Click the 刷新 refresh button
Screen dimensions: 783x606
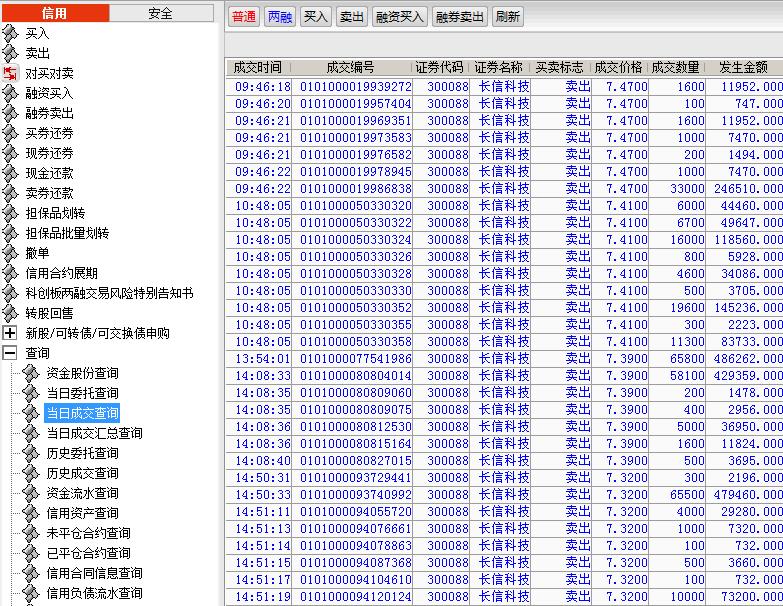pyautogui.click(x=508, y=17)
